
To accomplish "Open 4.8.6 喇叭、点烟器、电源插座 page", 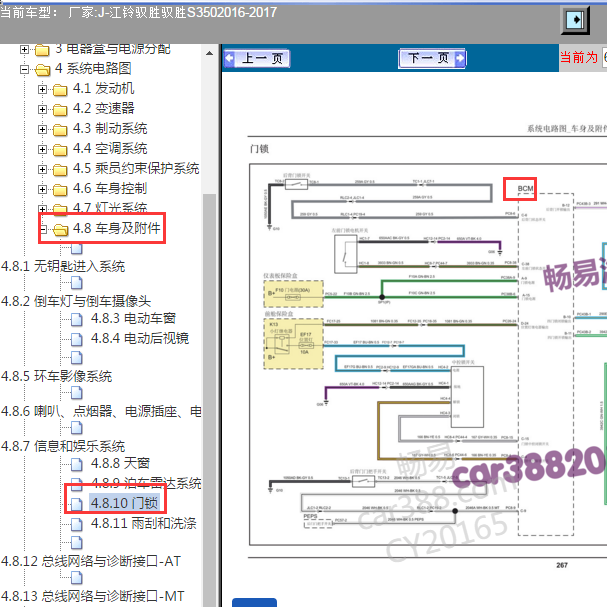I will click(101, 411).
